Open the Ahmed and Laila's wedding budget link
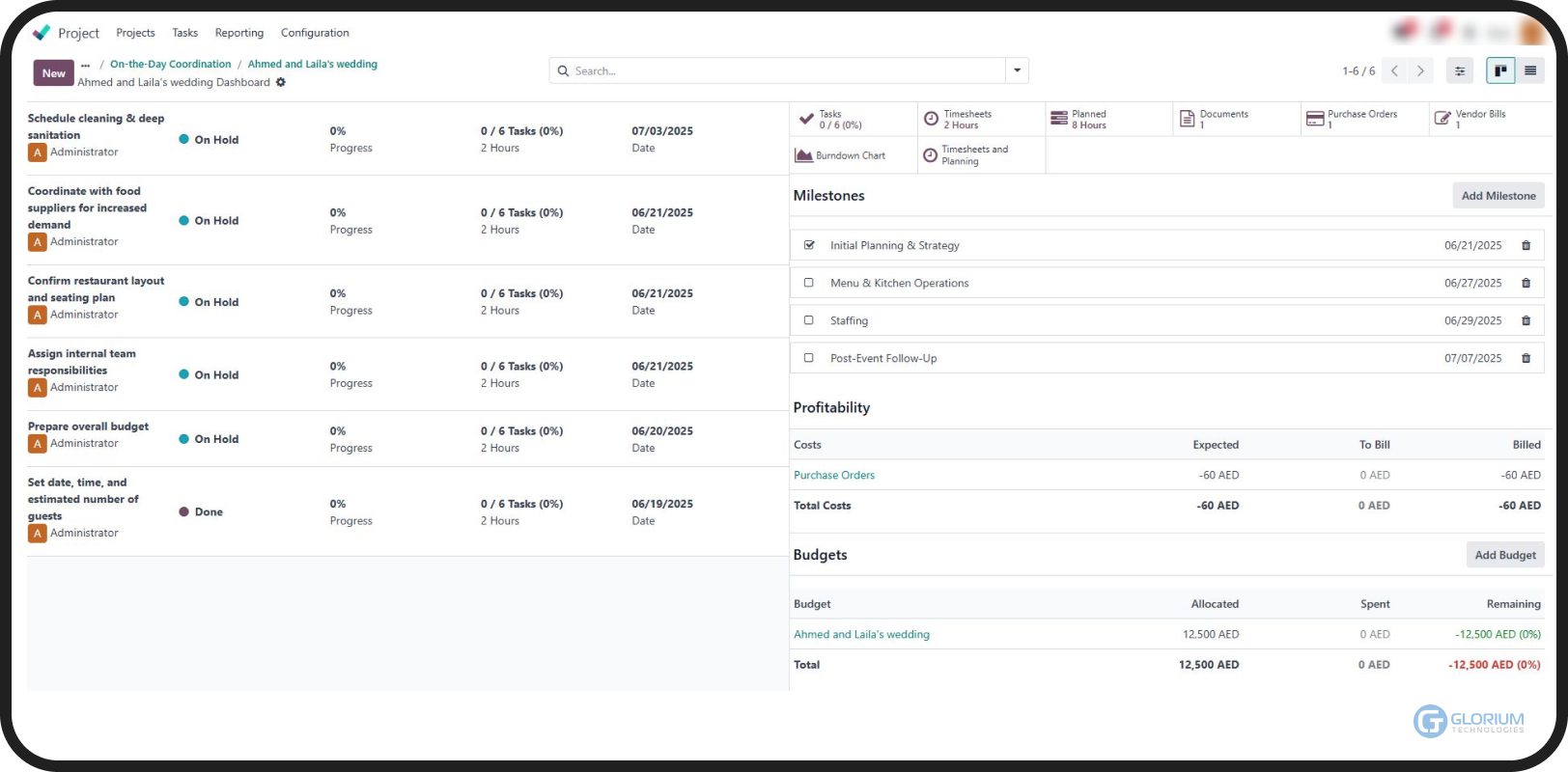Image resolution: width=1568 pixels, height=772 pixels. click(861, 634)
